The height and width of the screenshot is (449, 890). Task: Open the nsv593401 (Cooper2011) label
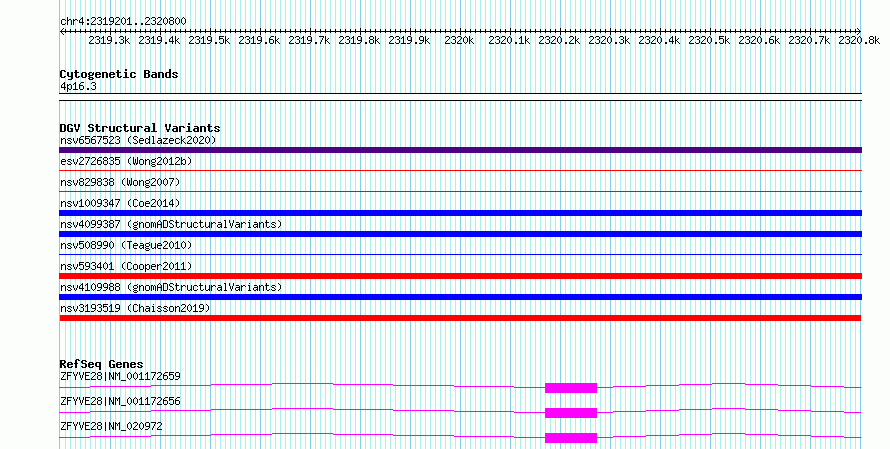click(126, 266)
